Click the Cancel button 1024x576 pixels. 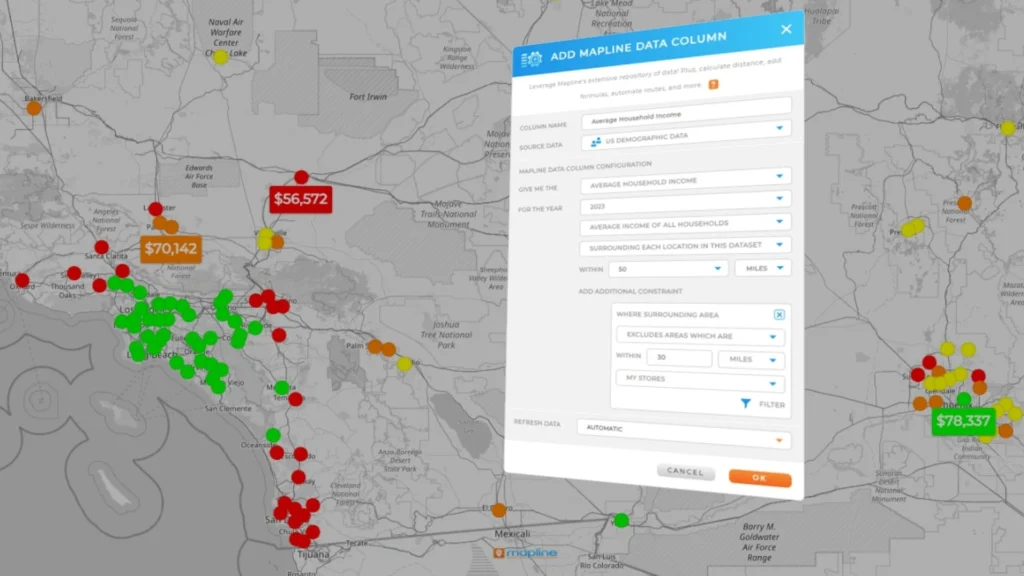pyautogui.click(x=686, y=470)
